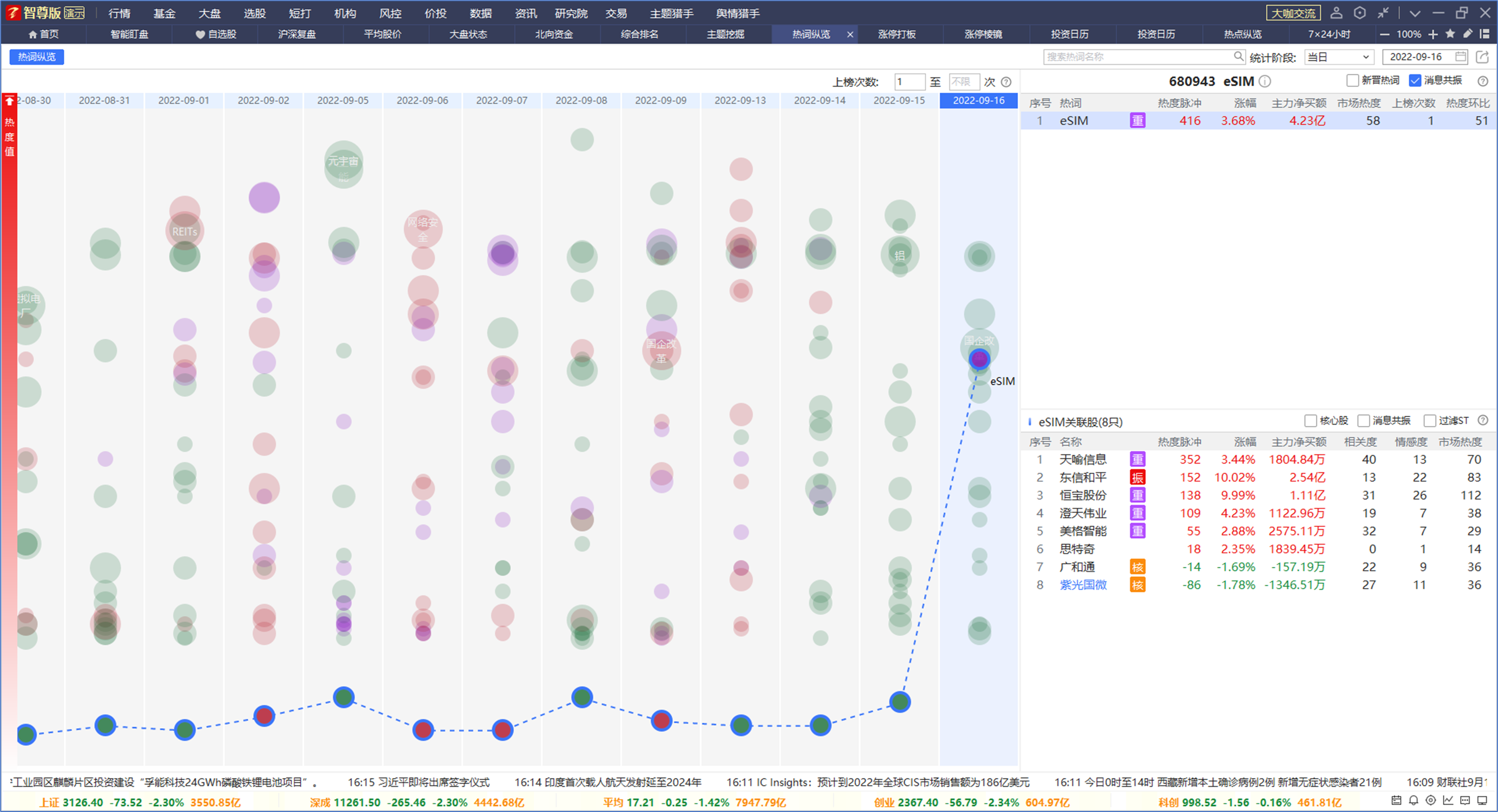The height and width of the screenshot is (812, 1498).
Task: Click the red up-arrow atop 热度值 bar
Action: click(9, 101)
